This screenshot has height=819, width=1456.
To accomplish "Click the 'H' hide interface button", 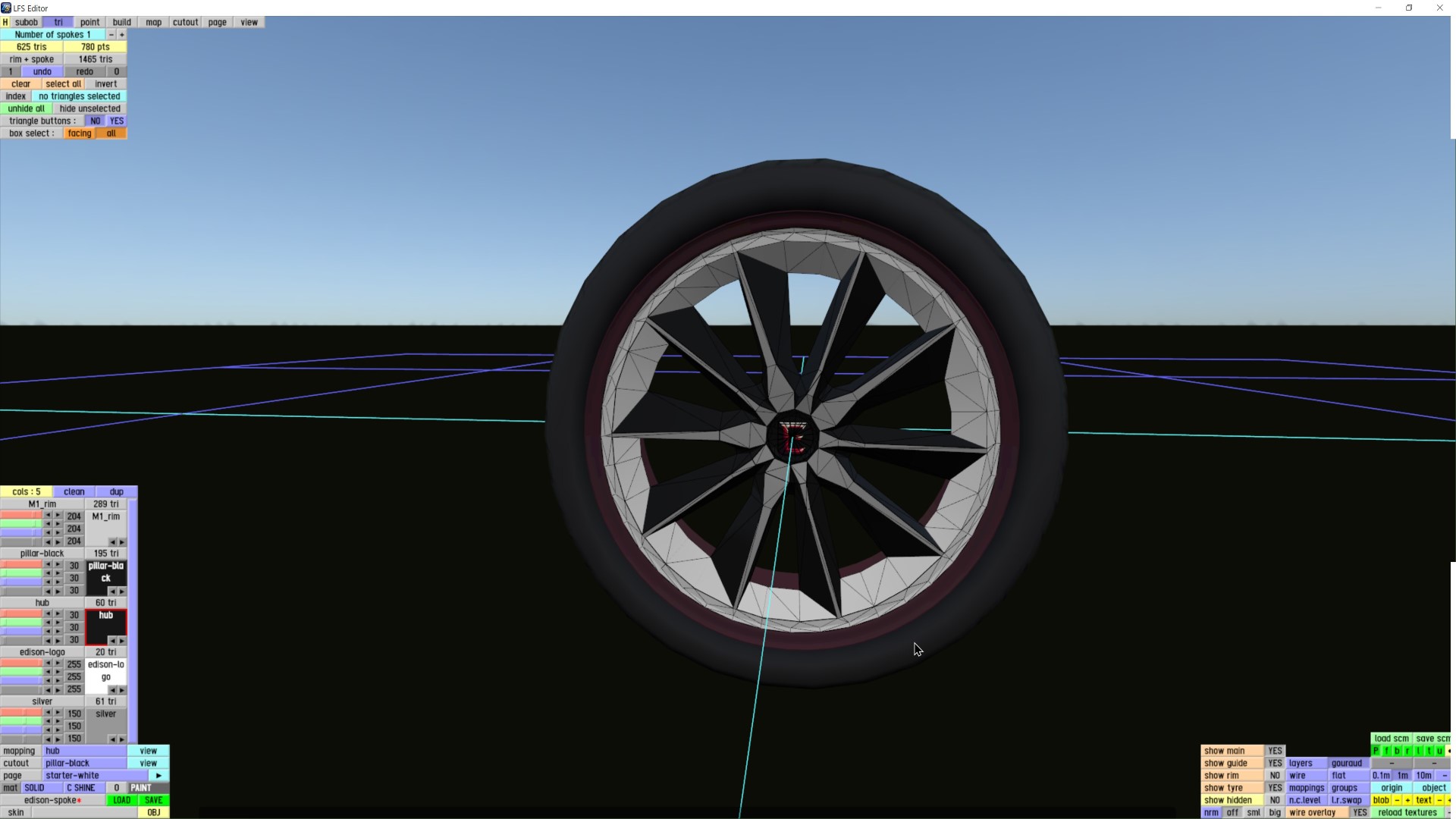I will 5,23.
